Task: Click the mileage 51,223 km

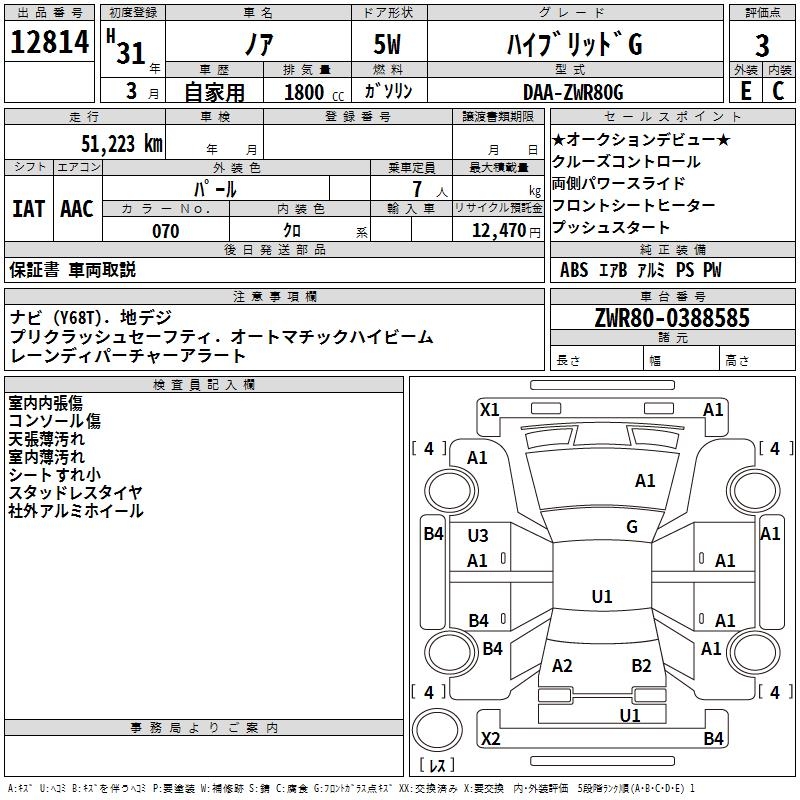Action: click(122, 144)
